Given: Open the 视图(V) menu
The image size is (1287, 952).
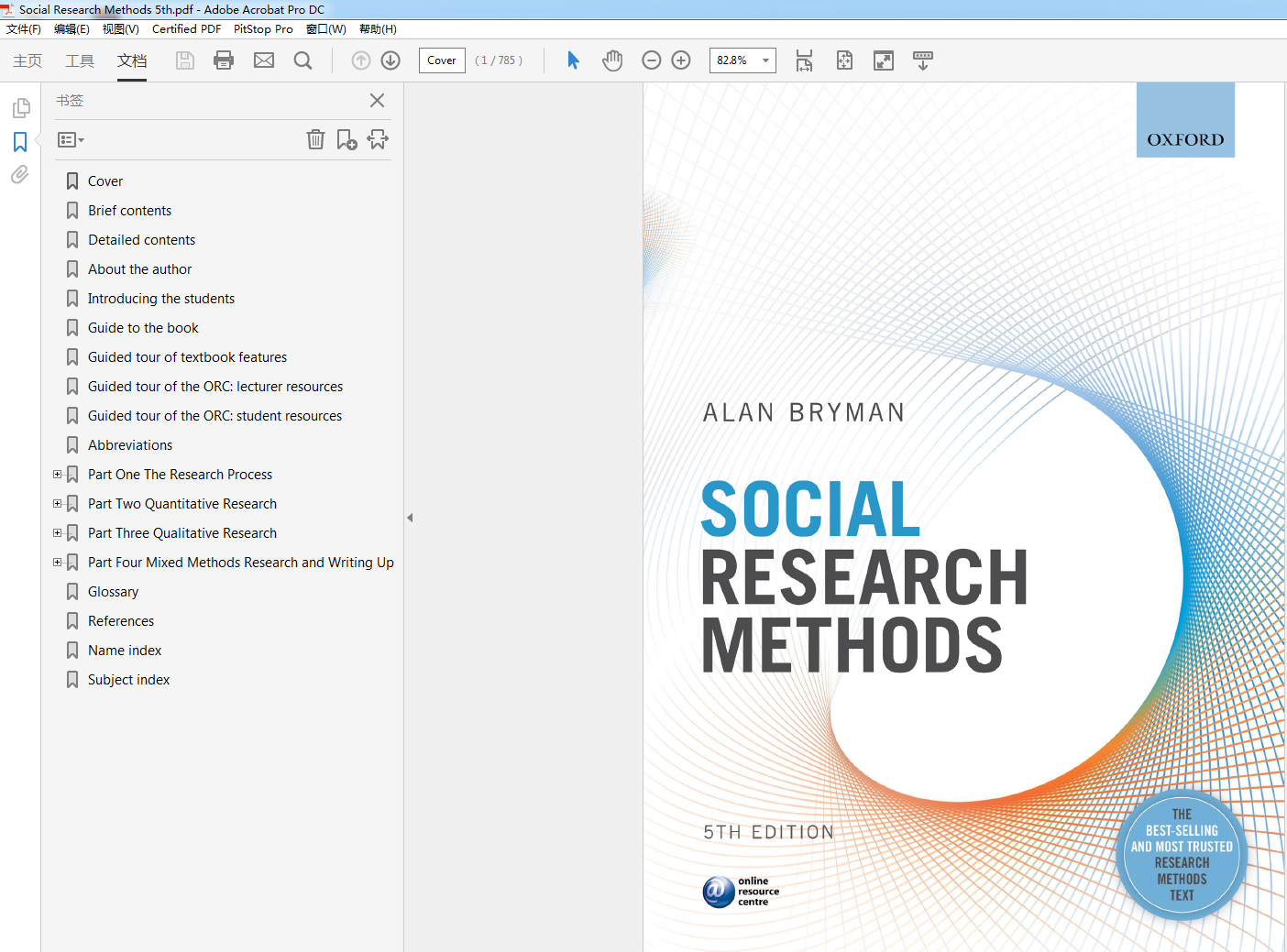Looking at the screenshot, I should coord(120,29).
